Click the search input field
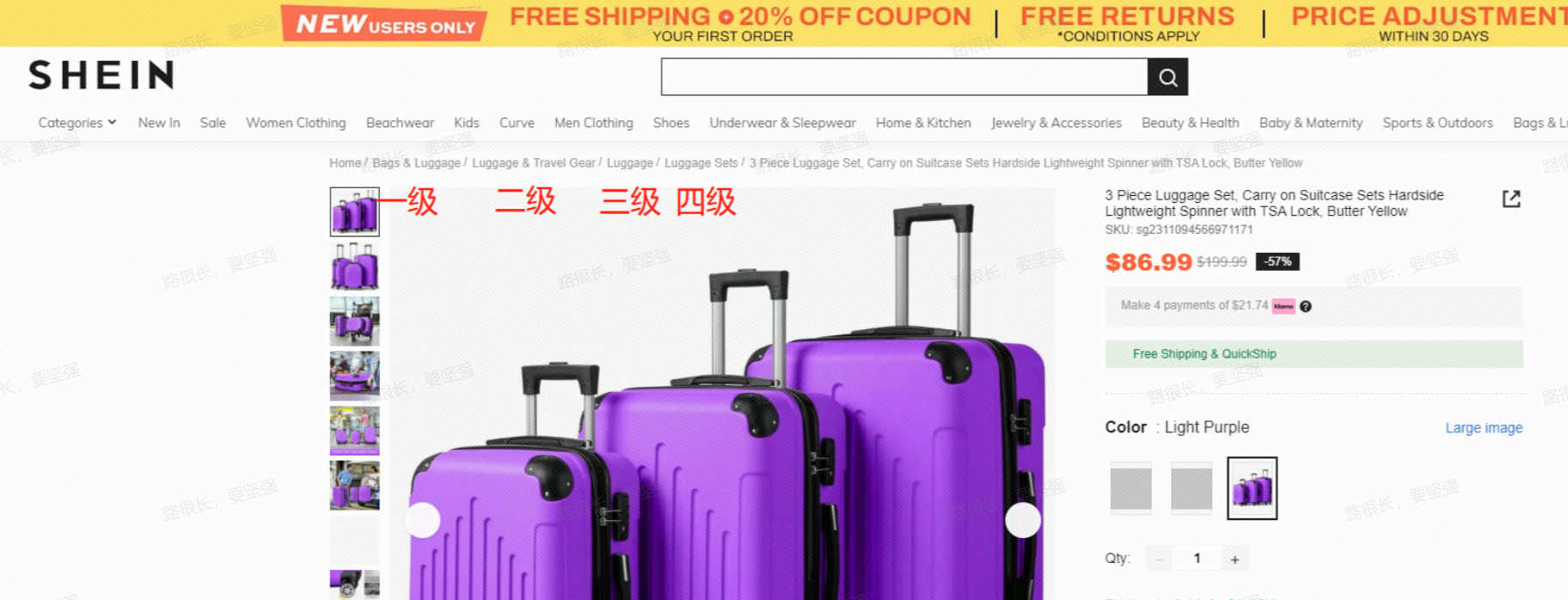This screenshot has height=600, width=1568. 904,77
